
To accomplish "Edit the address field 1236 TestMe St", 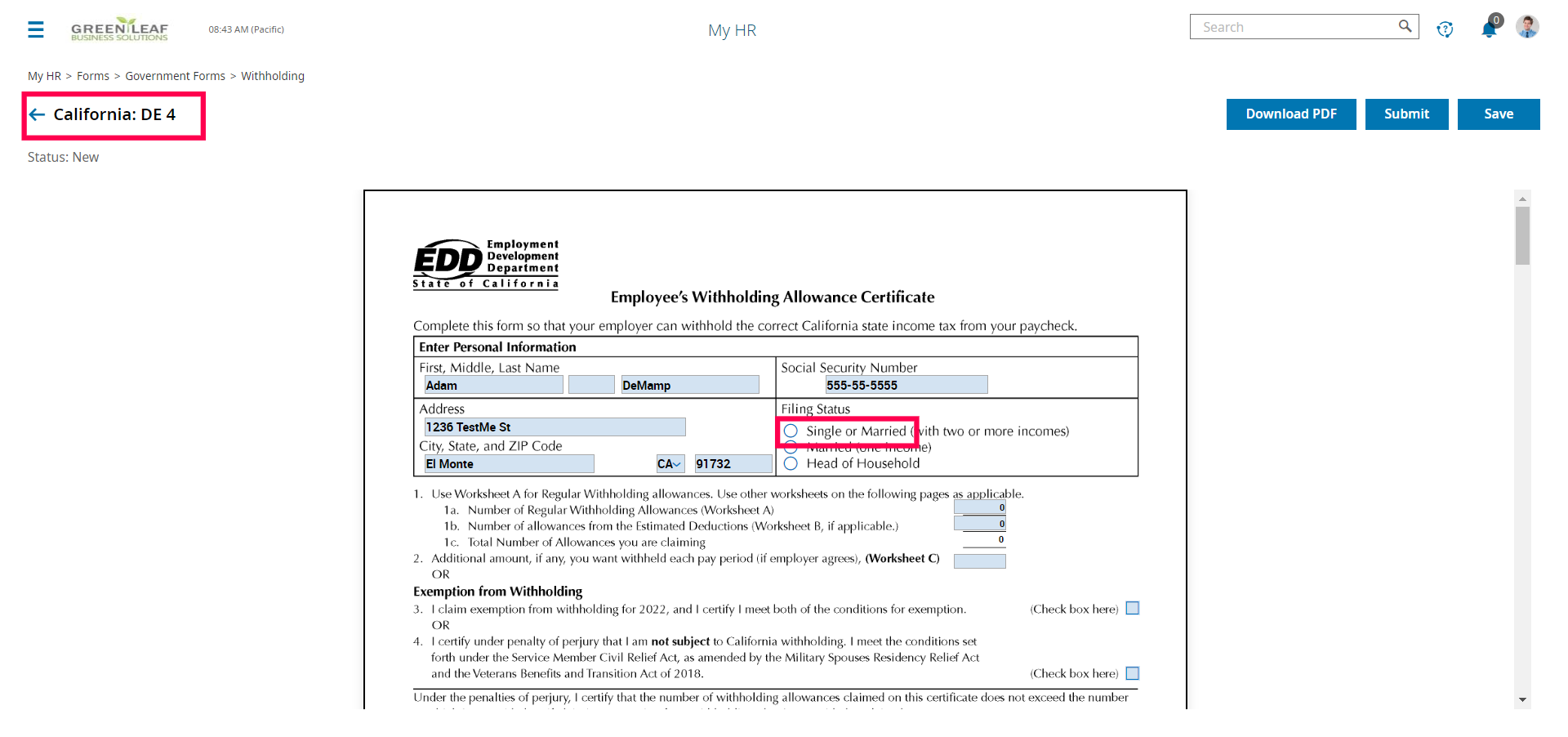I will point(555,427).
